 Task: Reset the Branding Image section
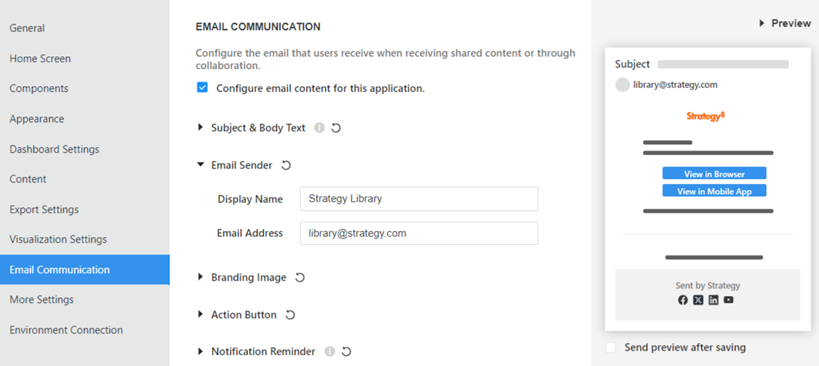[300, 278]
